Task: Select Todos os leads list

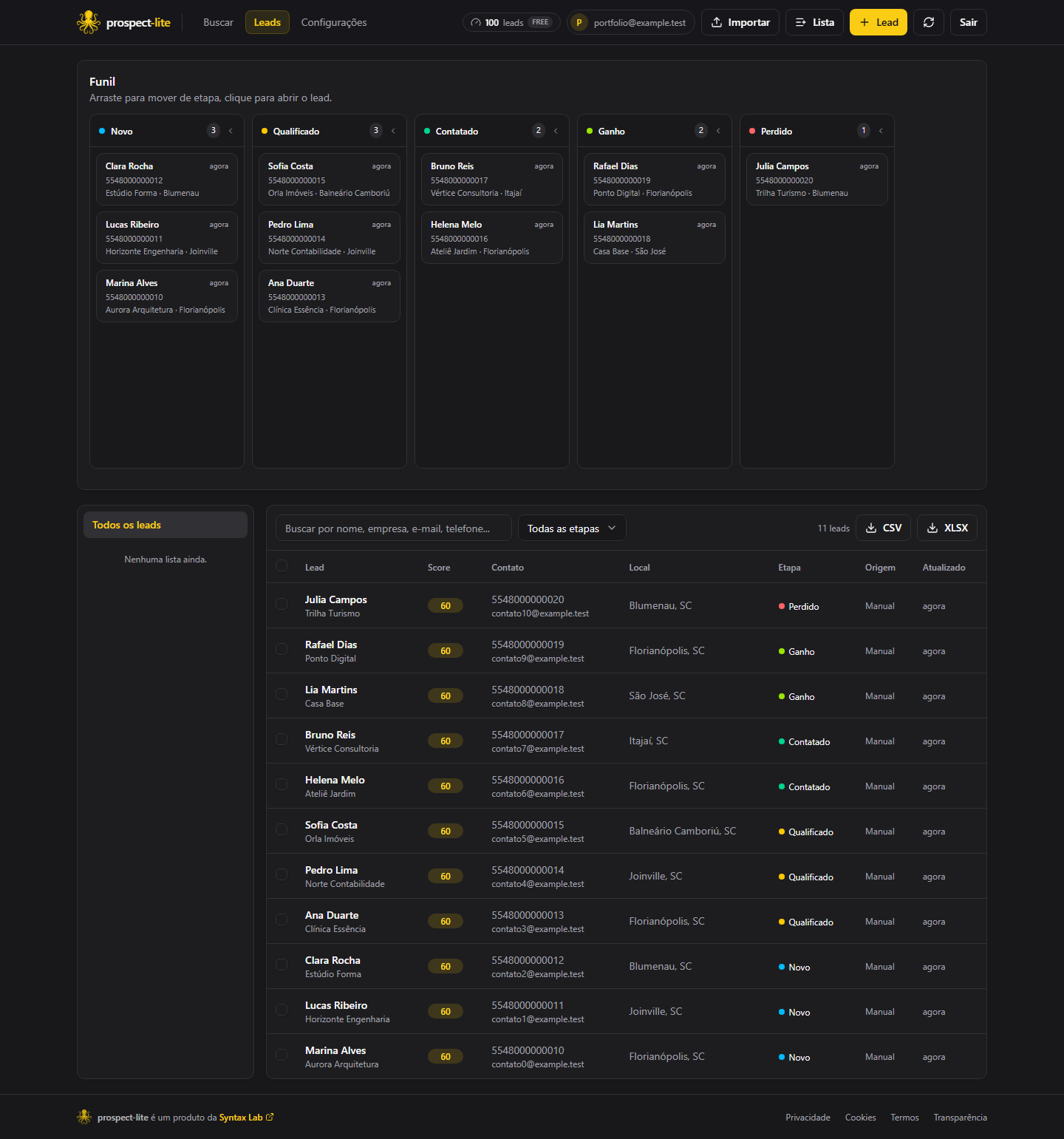Action: click(x=166, y=525)
